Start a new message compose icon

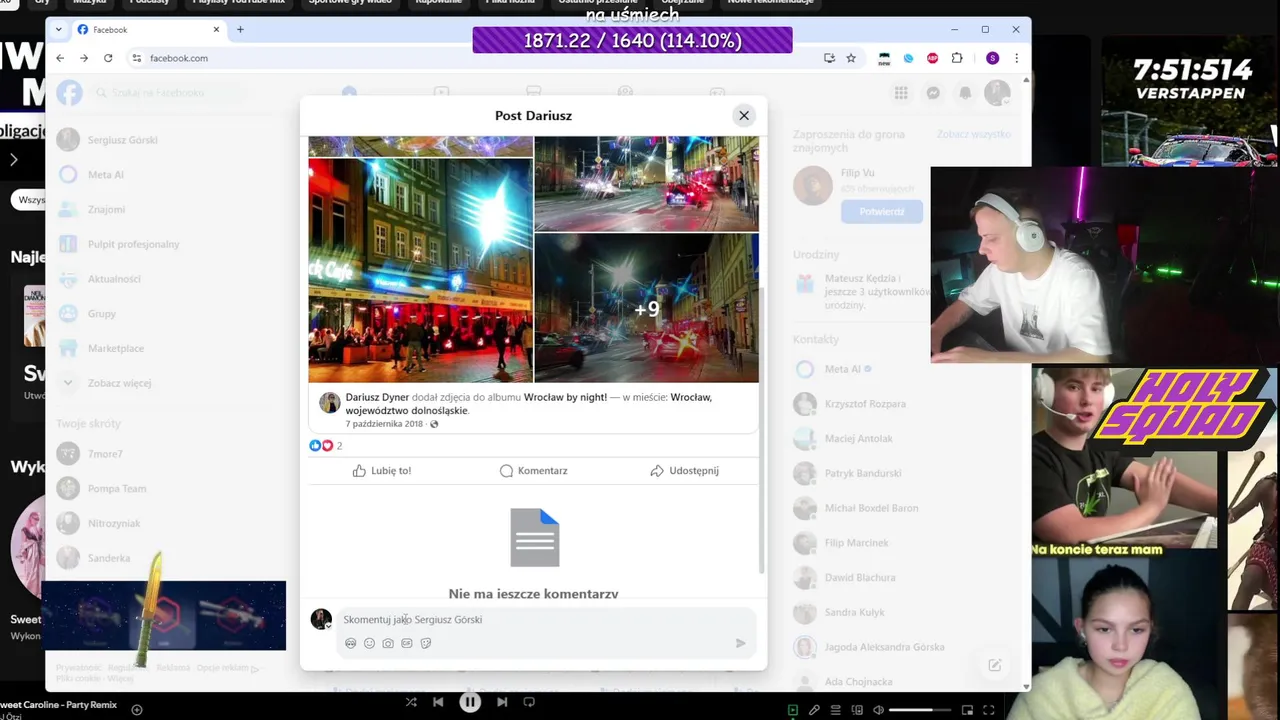pyautogui.click(x=995, y=665)
